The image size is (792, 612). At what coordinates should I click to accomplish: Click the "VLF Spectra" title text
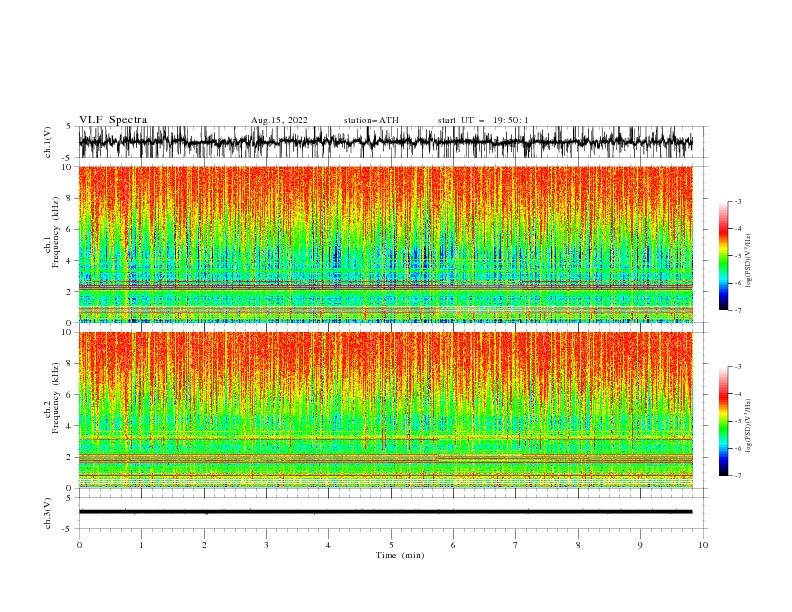point(113,120)
